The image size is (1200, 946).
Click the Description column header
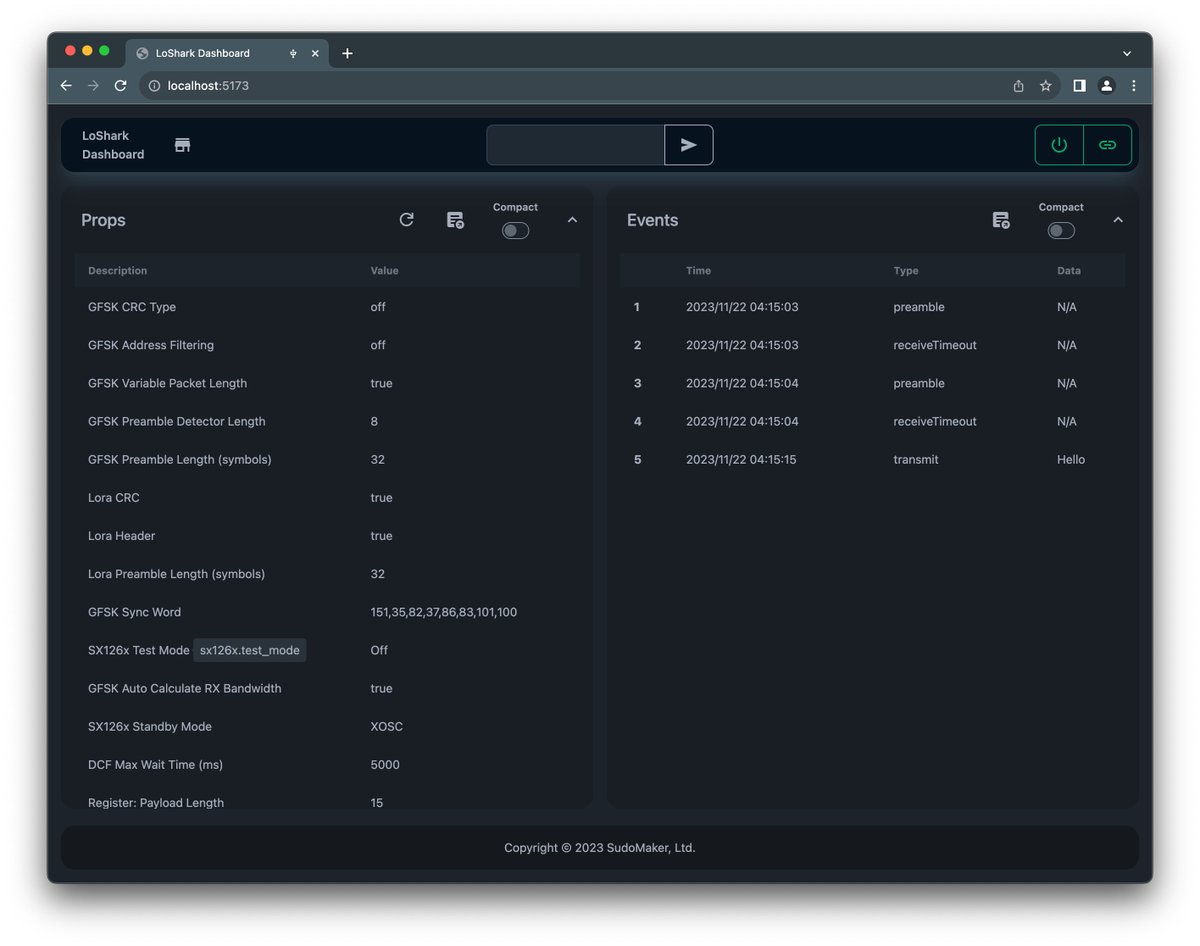point(117,271)
